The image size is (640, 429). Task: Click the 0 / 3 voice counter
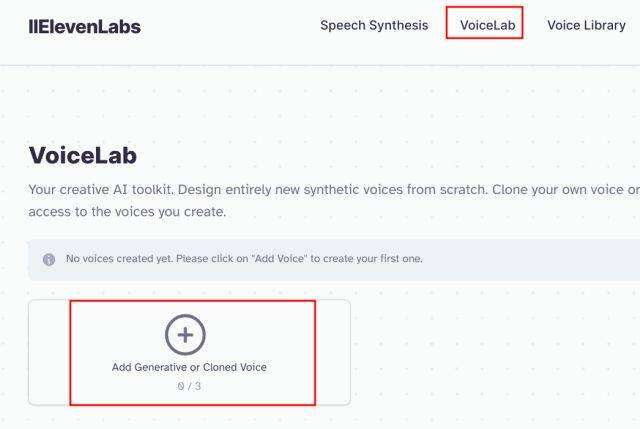(189, 386)
